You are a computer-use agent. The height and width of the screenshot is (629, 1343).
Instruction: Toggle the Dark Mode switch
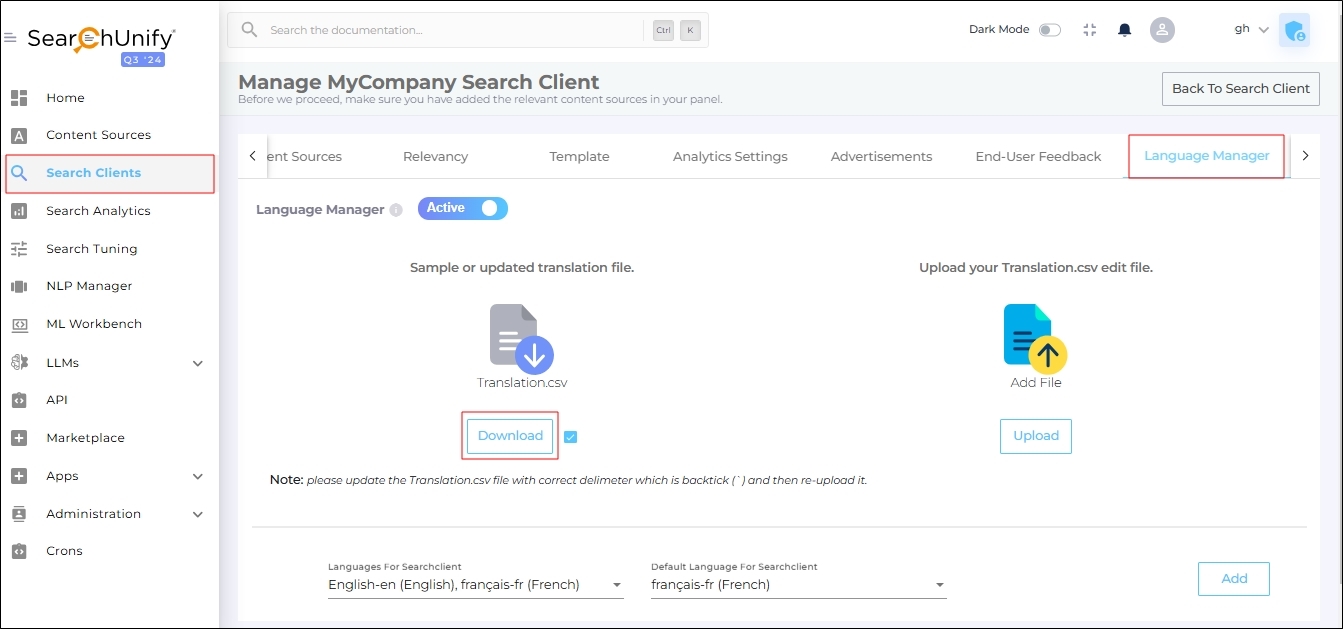[1049, 30]
